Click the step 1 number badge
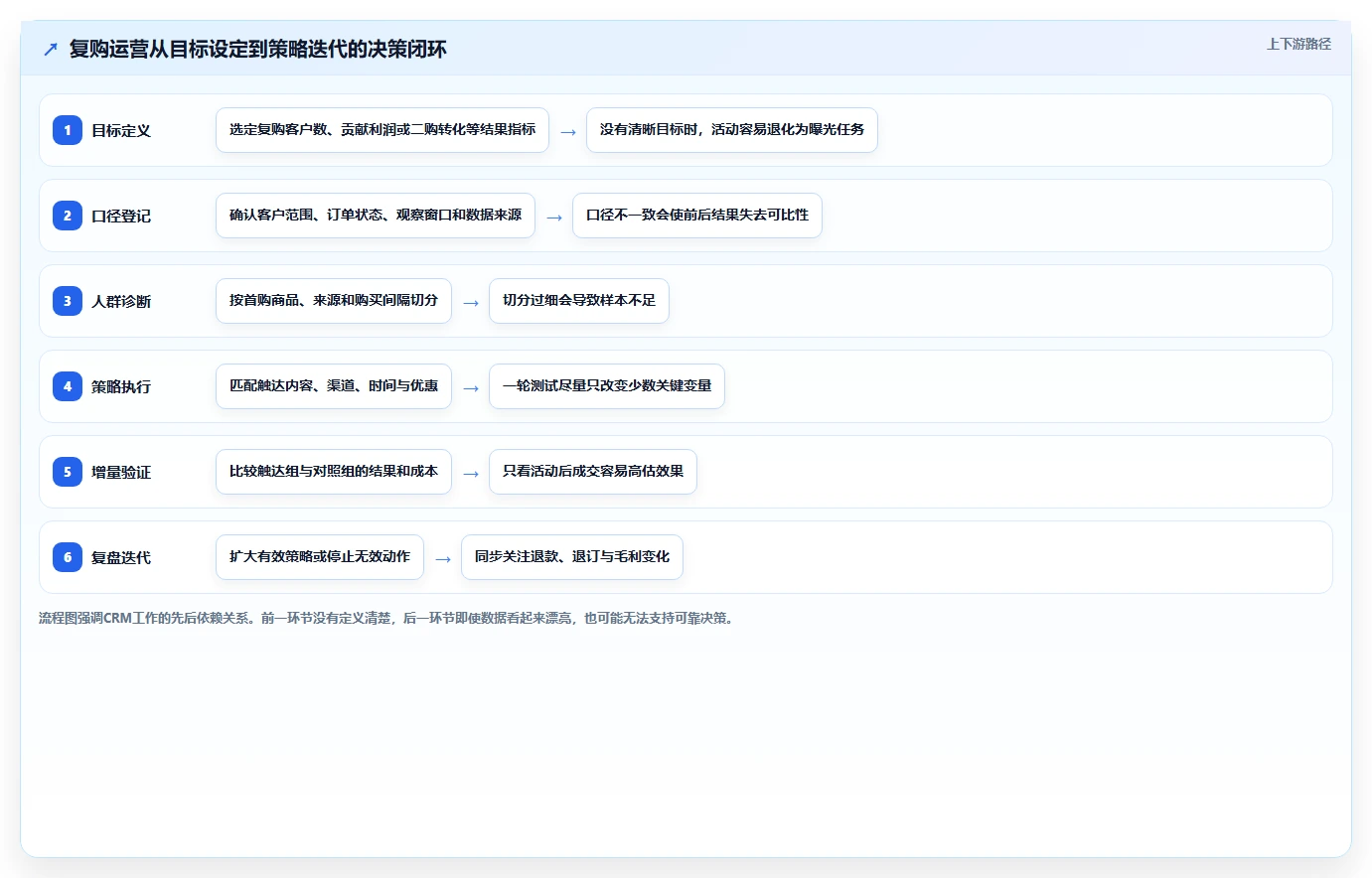 [x=68, y=130]
